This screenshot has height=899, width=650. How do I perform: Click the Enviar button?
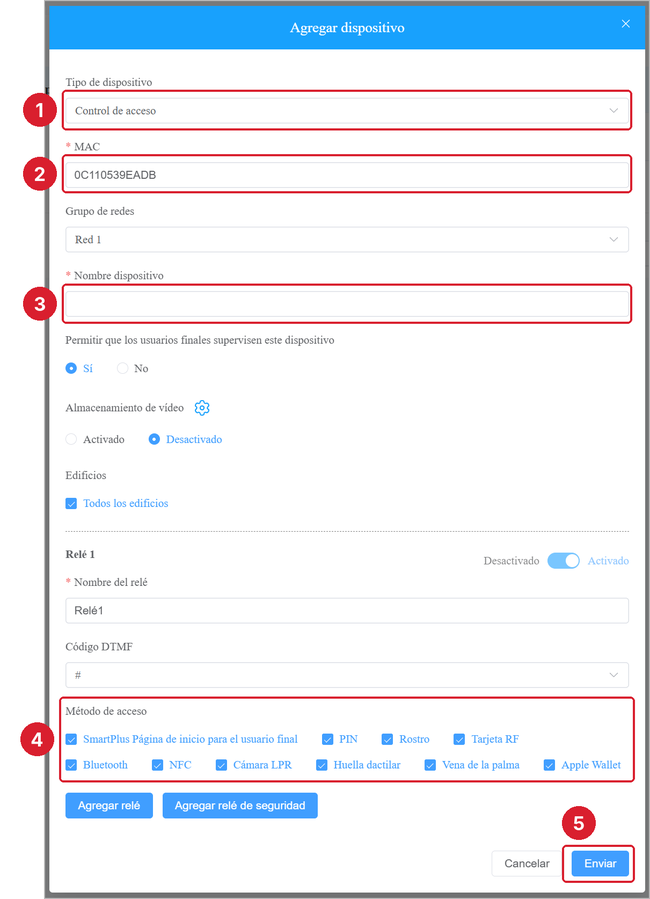[600, 863]
